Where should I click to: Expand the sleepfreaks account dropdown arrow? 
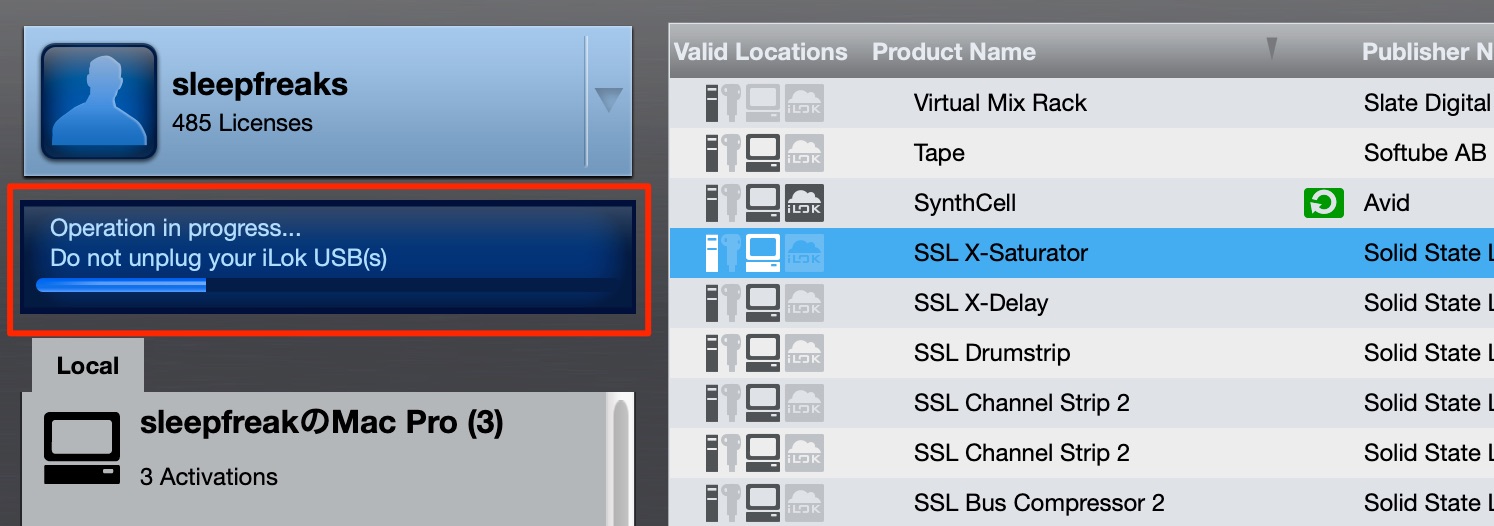tap(608, 99)
